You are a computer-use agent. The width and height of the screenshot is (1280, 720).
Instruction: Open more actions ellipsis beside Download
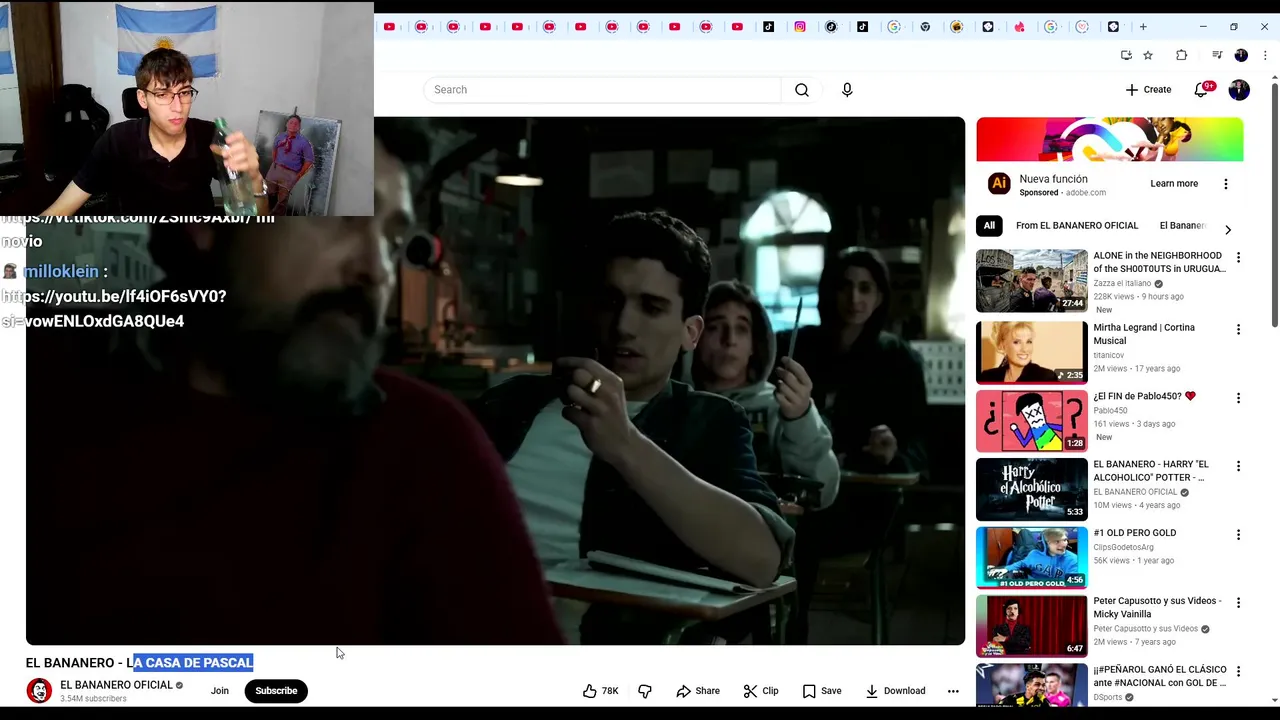point(953,691)
